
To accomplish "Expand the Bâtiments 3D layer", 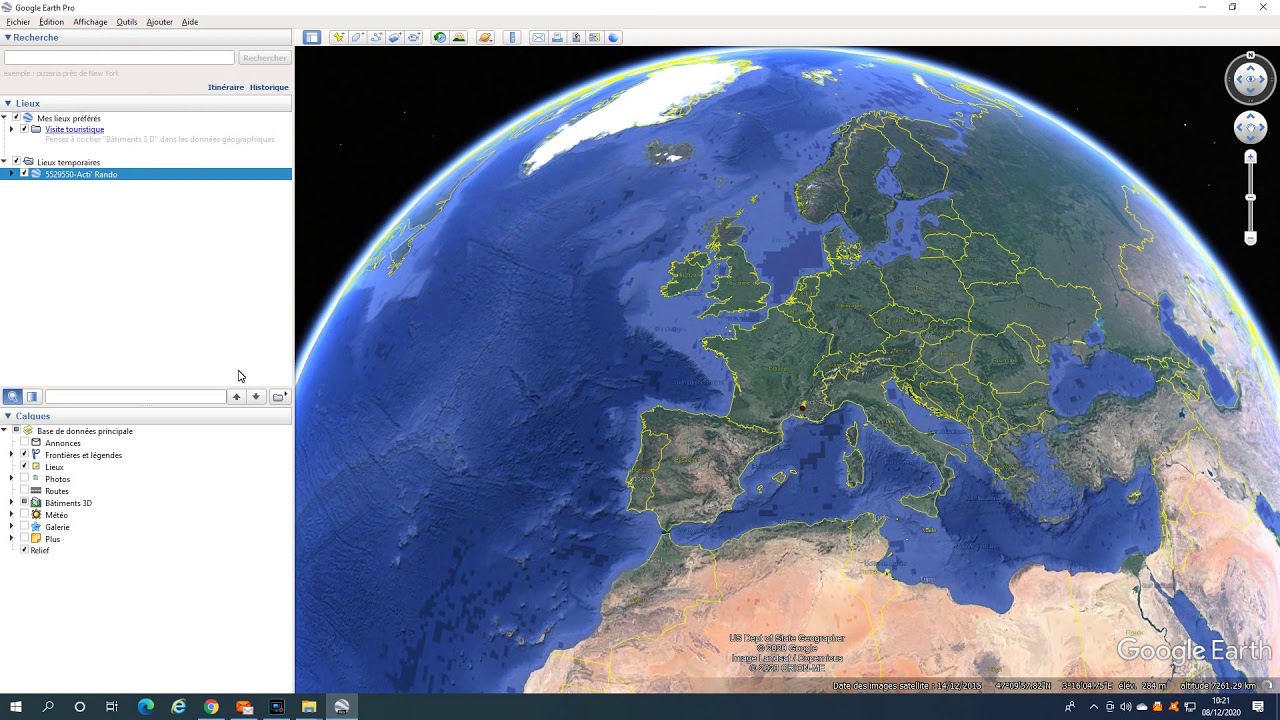I will point(11,503).
